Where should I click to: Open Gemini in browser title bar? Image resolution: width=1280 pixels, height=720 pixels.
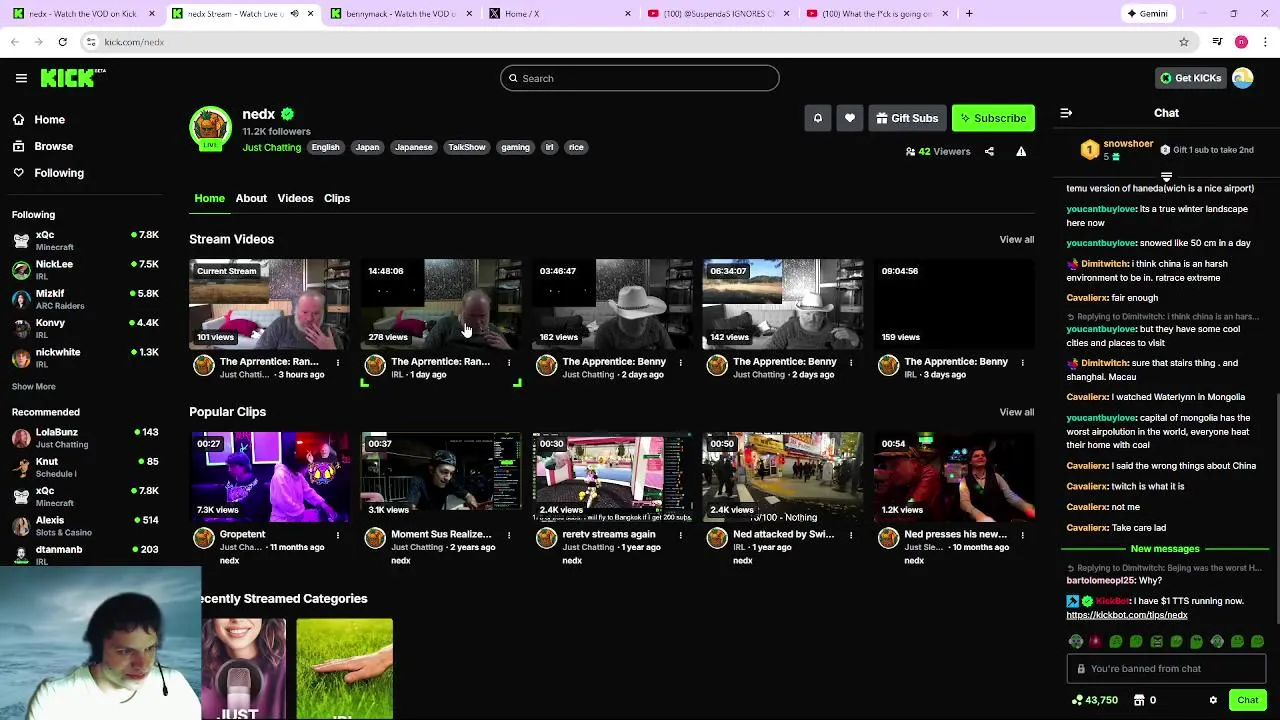1147,14
